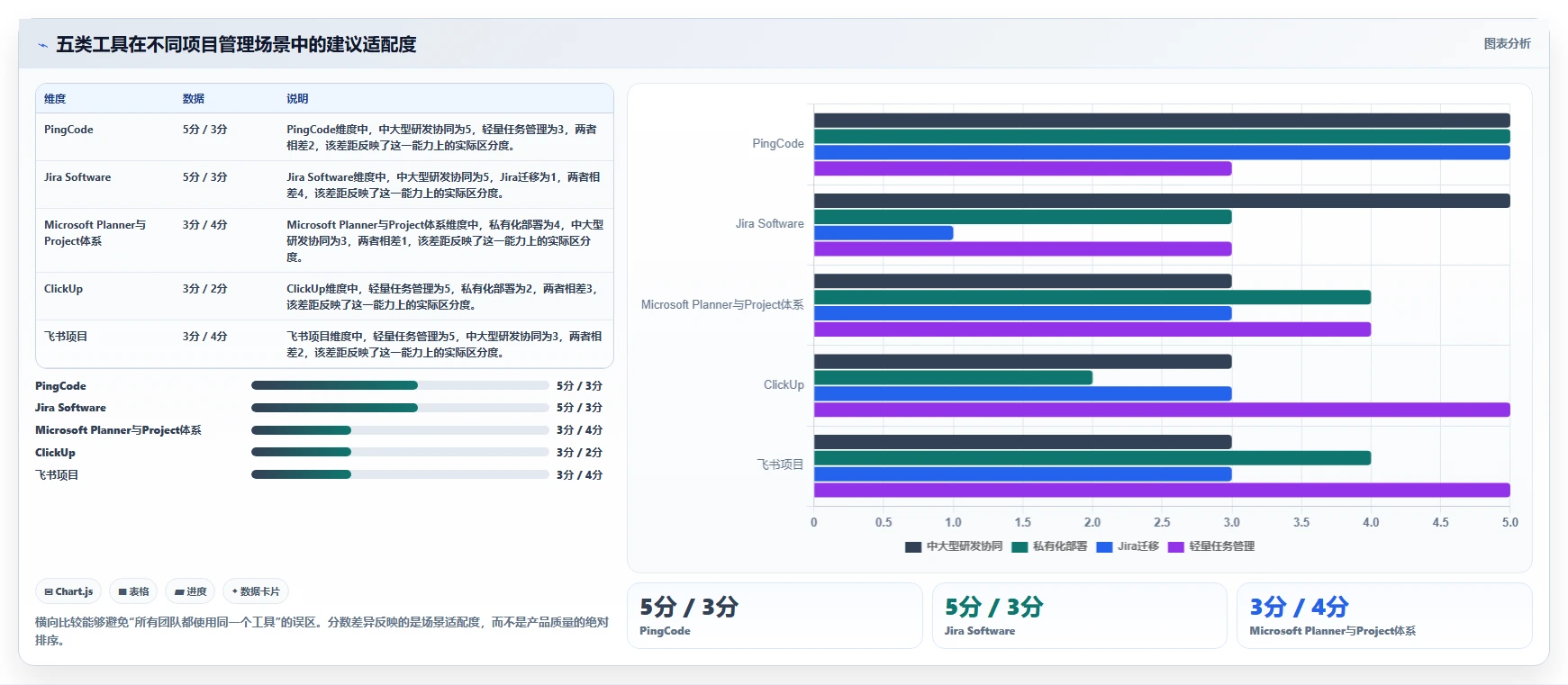Open the Jira Software 5分 / 3分 data card
Screen dimensions: 1568x685
1079,616
